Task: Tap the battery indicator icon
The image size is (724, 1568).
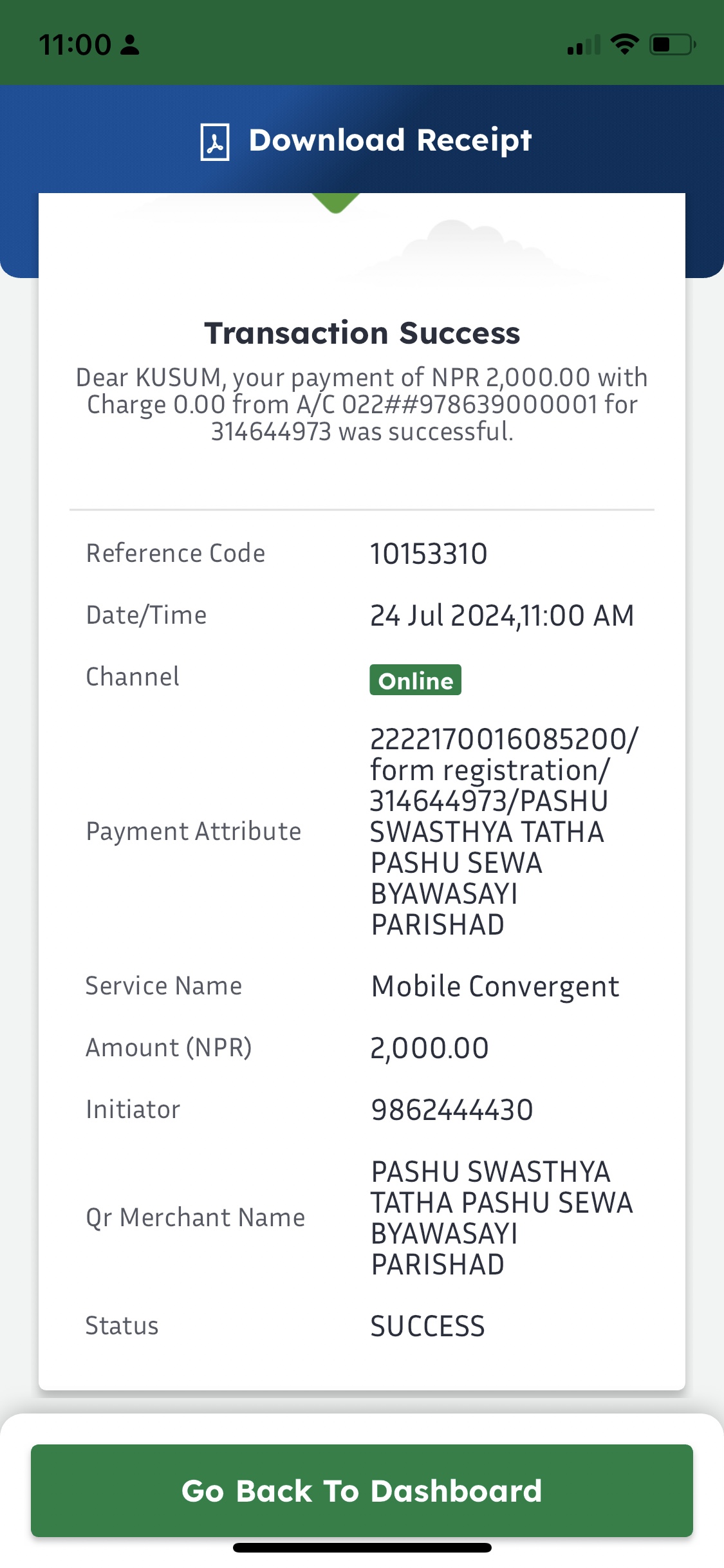Action: [673, 44]
